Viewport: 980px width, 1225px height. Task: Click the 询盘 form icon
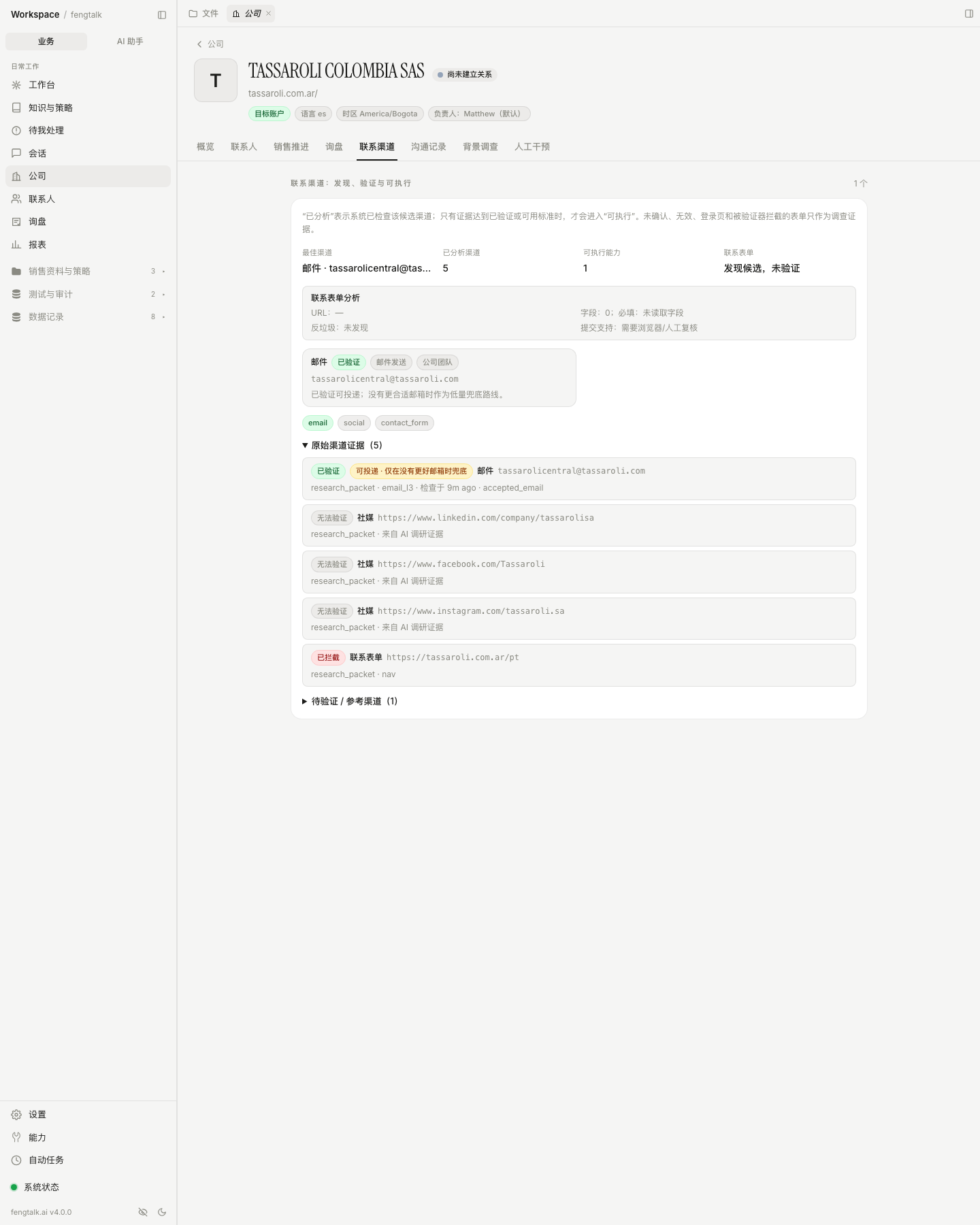coord(16,222)
